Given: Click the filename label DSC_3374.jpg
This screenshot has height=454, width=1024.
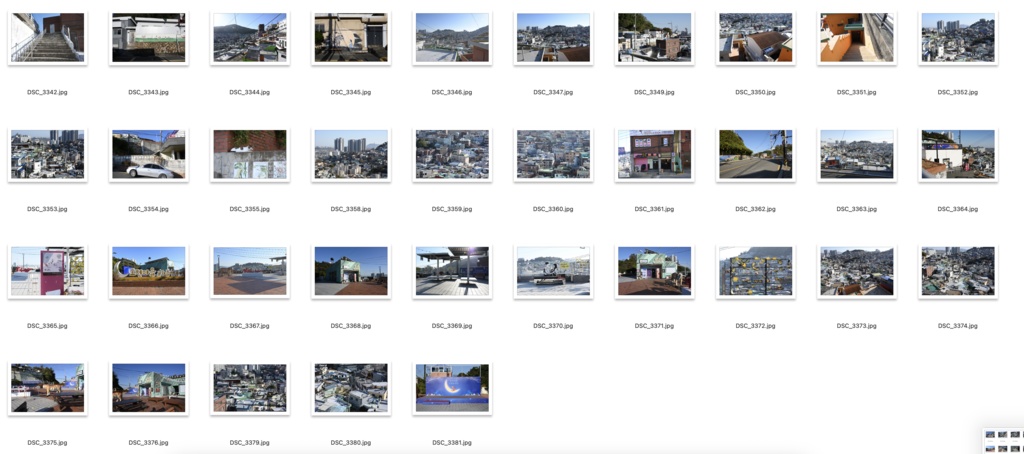Looking at the screenshot, I should coord(958,325).
